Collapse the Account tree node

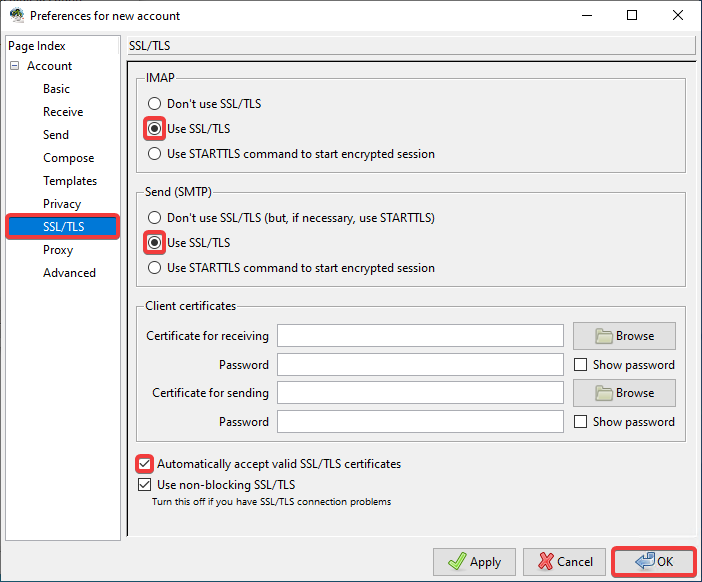click(15, 66)
